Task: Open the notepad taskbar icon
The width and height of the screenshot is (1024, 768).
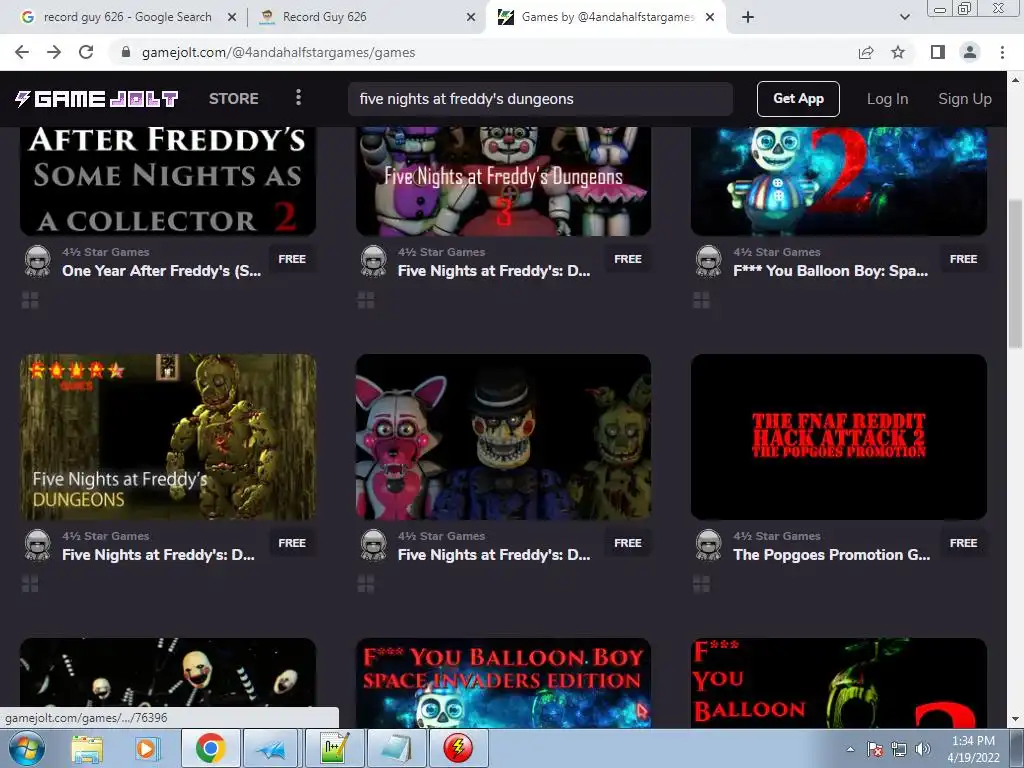Action: coord(397,748)
